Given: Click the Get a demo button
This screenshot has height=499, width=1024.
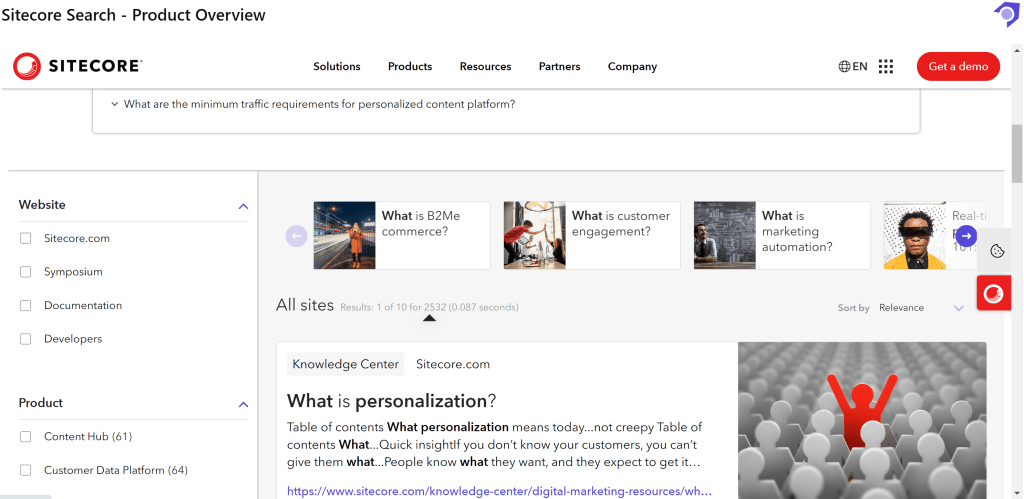Looking at the screenshot, I should (958, 67).
